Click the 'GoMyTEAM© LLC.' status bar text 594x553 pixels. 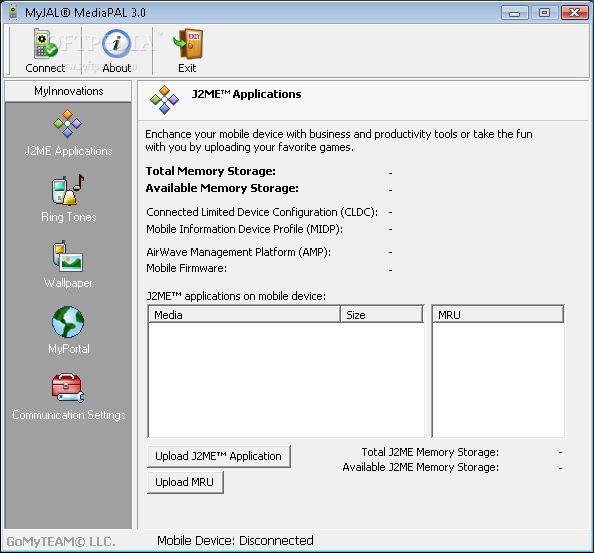click(61, 542)
